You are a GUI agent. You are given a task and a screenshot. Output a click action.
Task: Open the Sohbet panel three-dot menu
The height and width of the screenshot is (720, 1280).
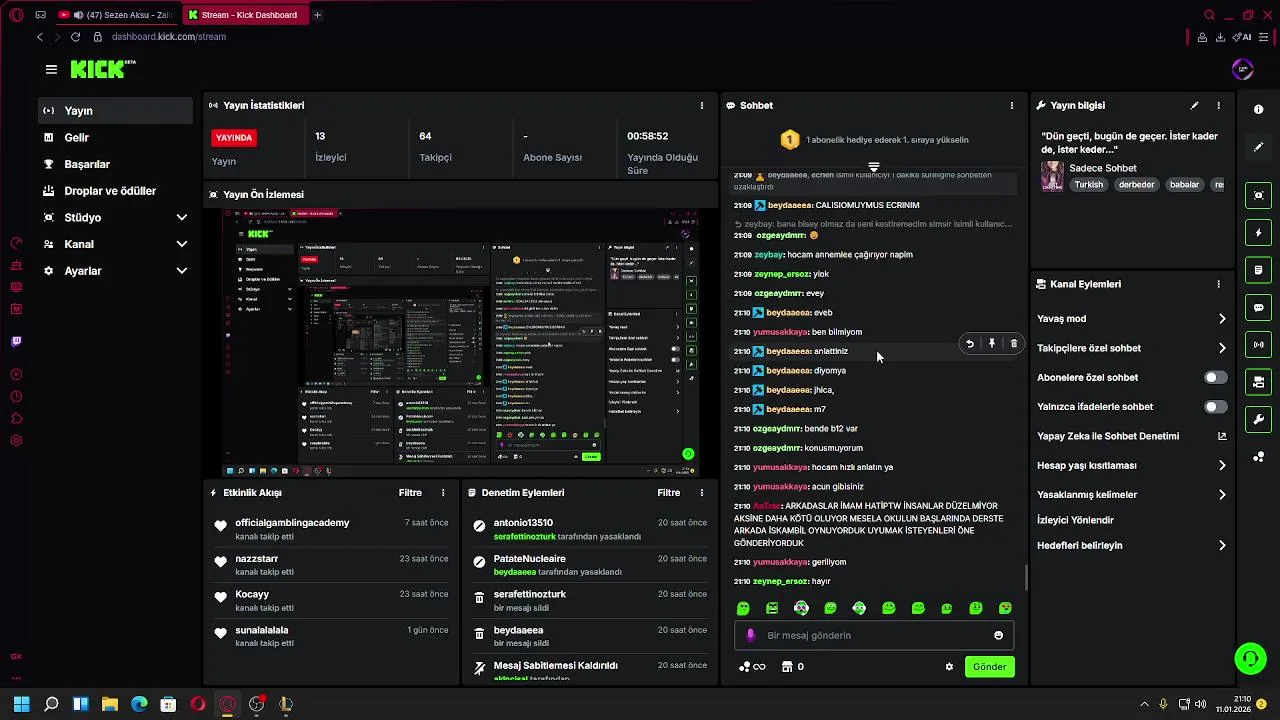(1011, 105)
